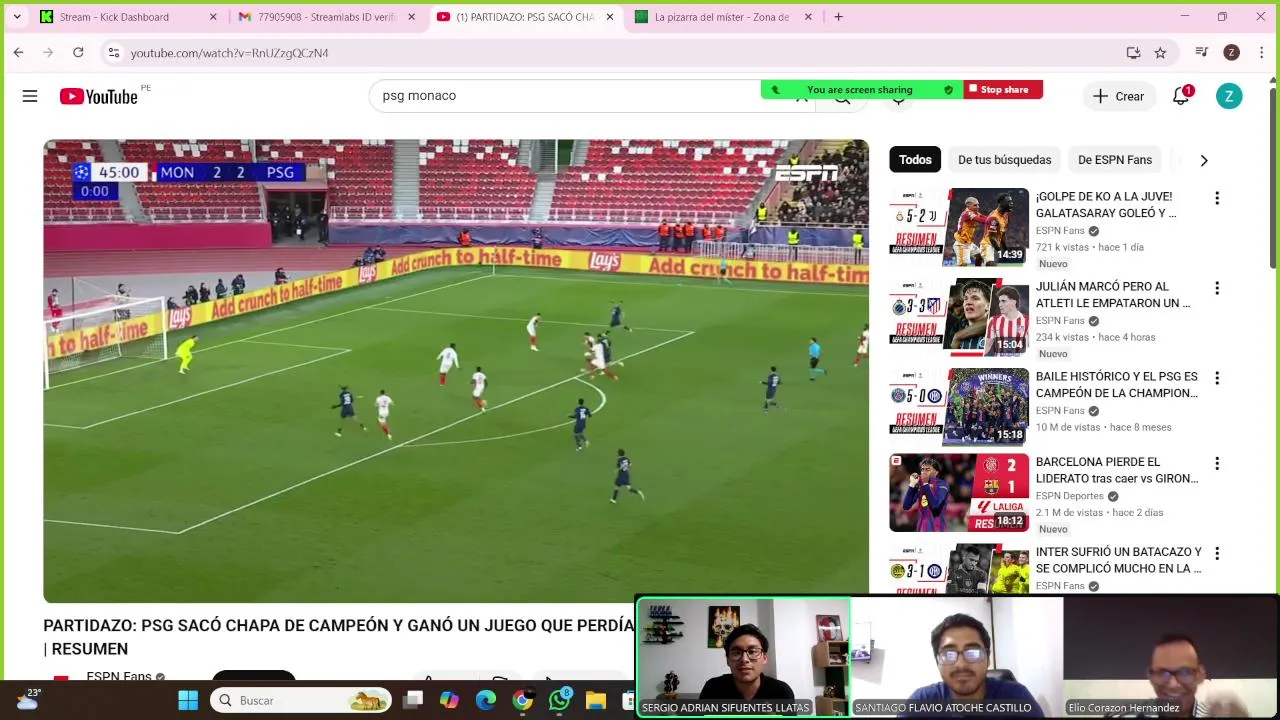
Task: Switch to Chrome on the taskbar
Action: pos(522,700)
